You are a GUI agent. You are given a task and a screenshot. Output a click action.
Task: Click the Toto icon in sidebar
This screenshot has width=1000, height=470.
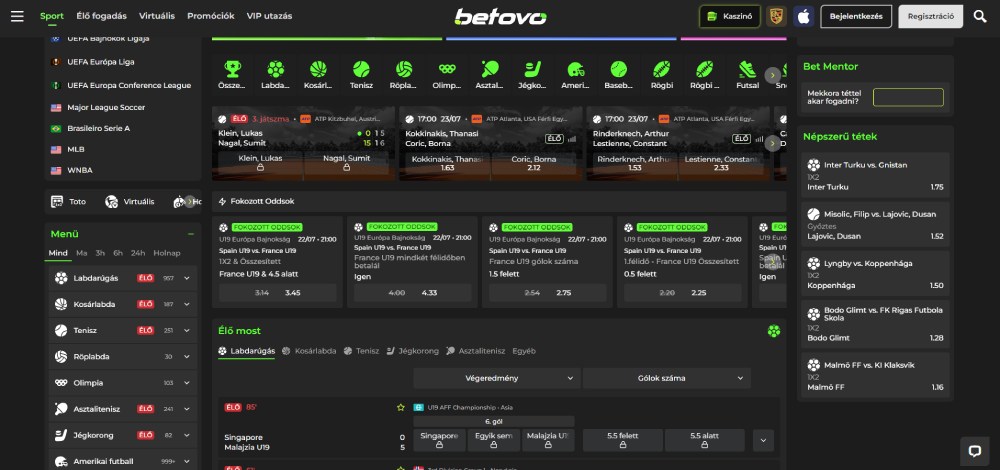pos(57,201)
